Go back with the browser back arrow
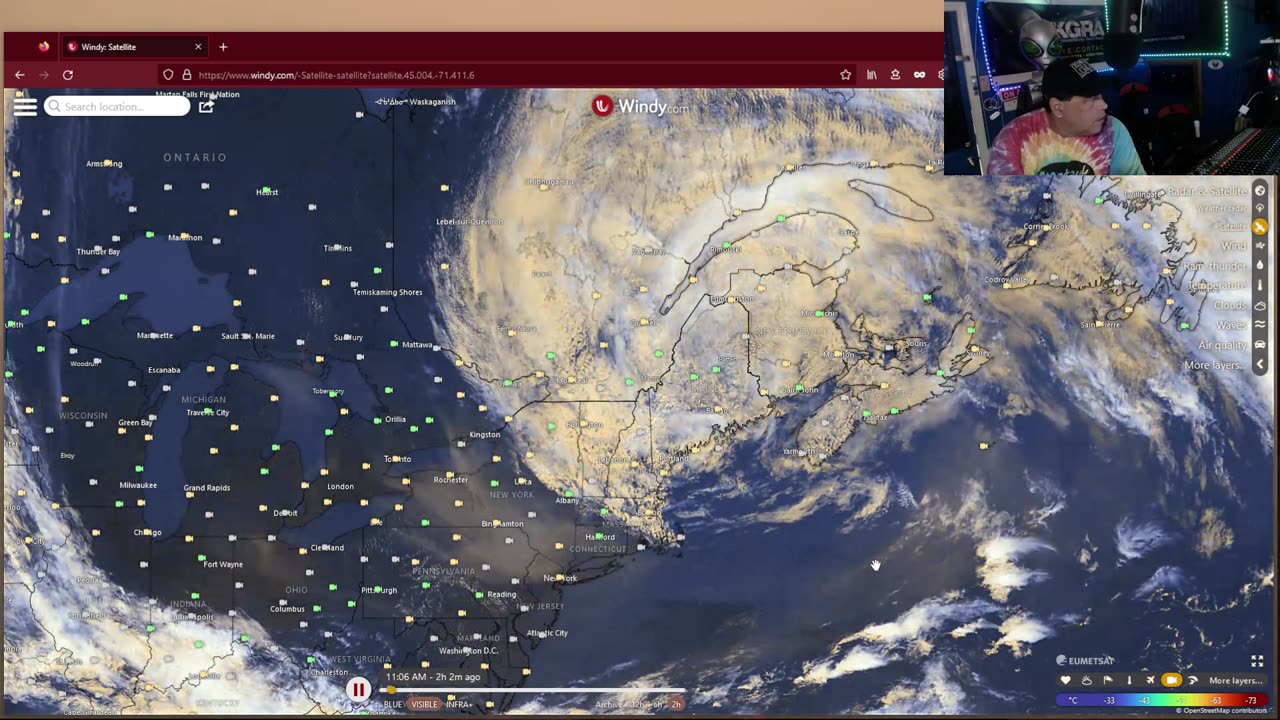Image resolution: width=1280 pixels, height=720 pixels. 20,75
